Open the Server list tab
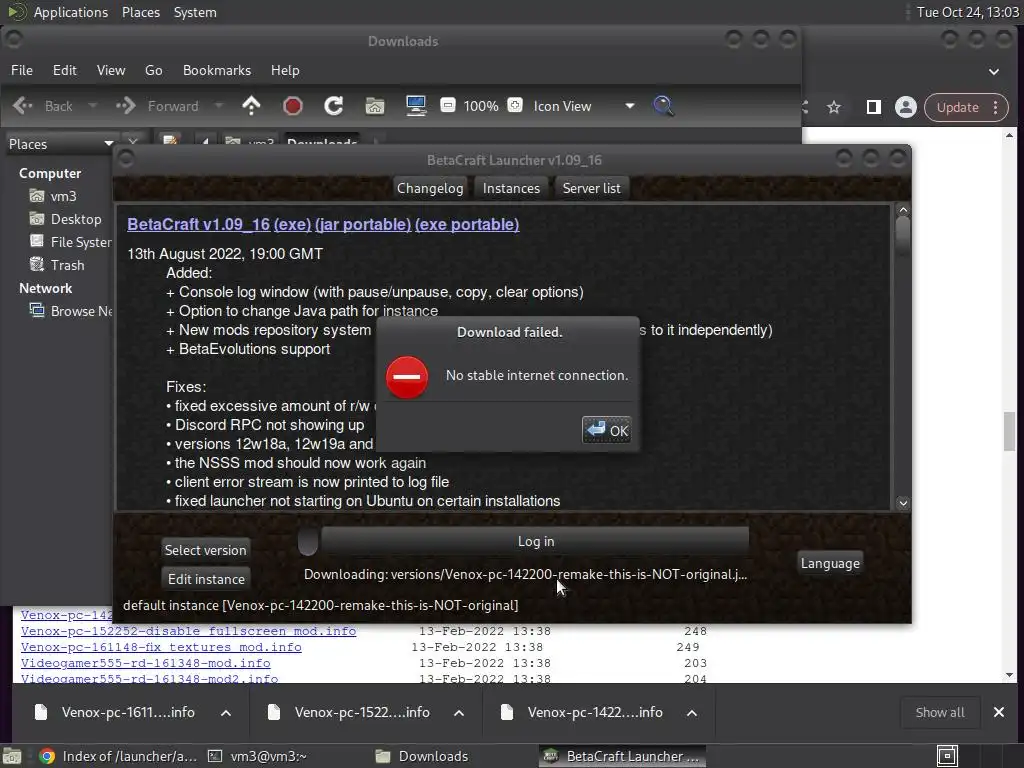 (x=591, y=188)
